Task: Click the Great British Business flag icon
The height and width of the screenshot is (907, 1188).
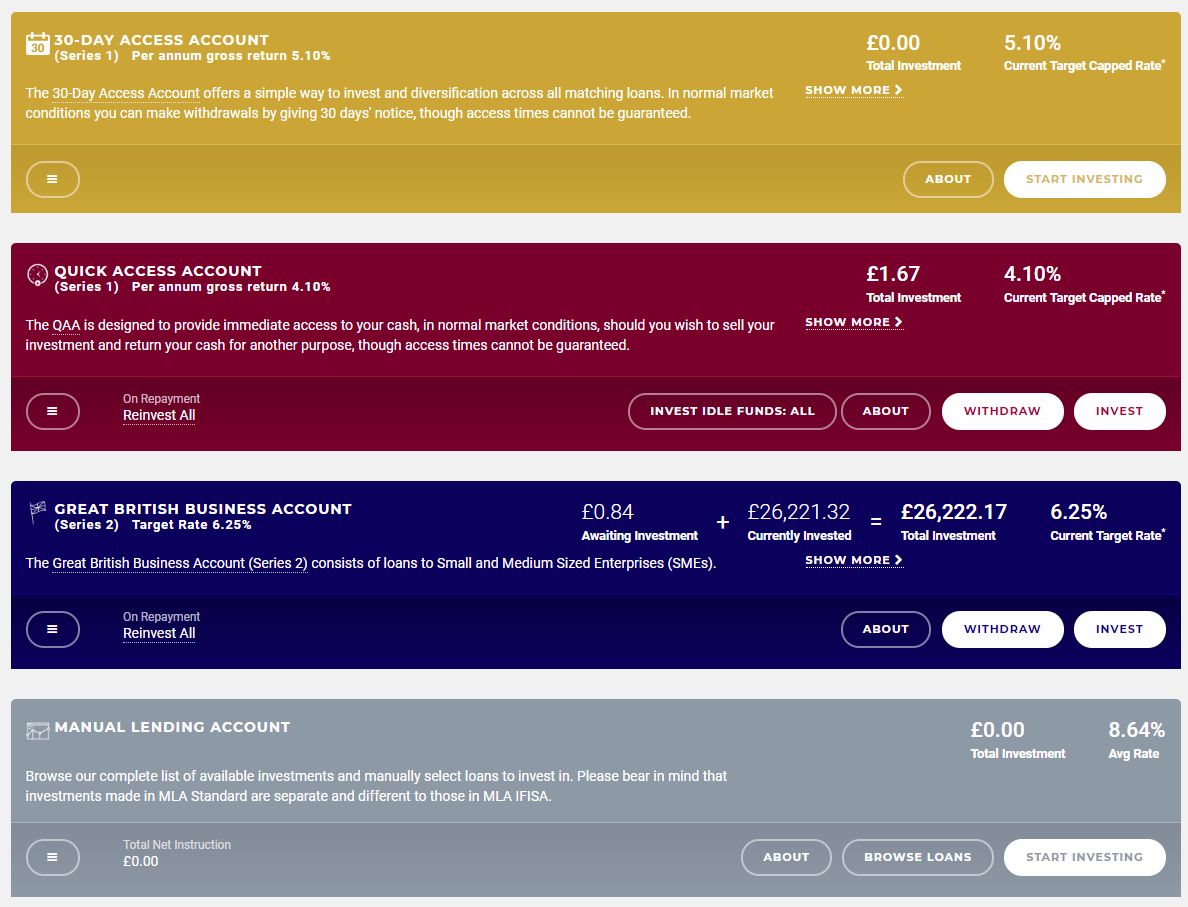Action: point(37,512)
